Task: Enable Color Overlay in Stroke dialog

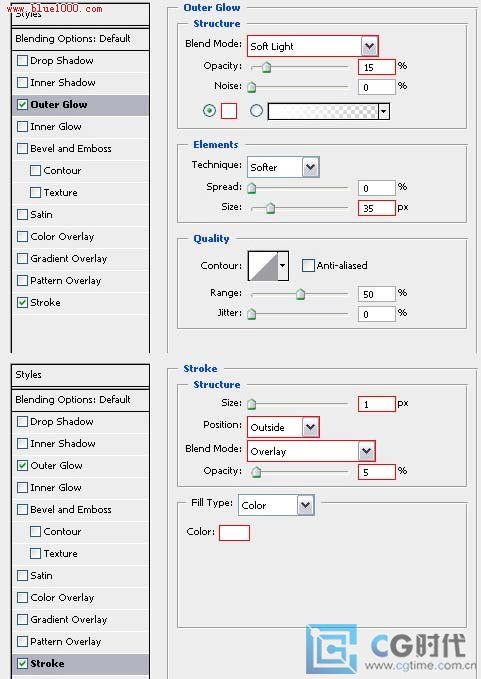Action: [x=22, y=598]
